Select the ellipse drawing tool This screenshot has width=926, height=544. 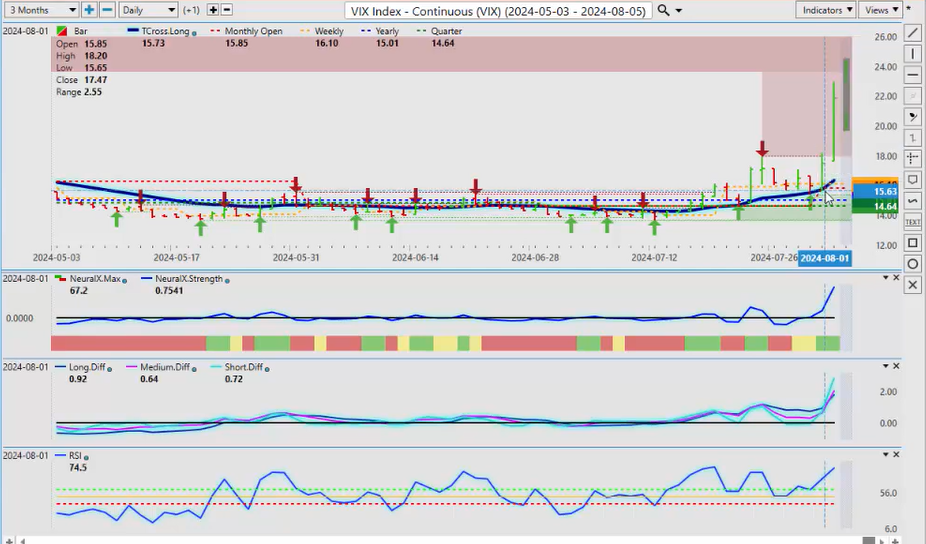click(x=913, y=264)
